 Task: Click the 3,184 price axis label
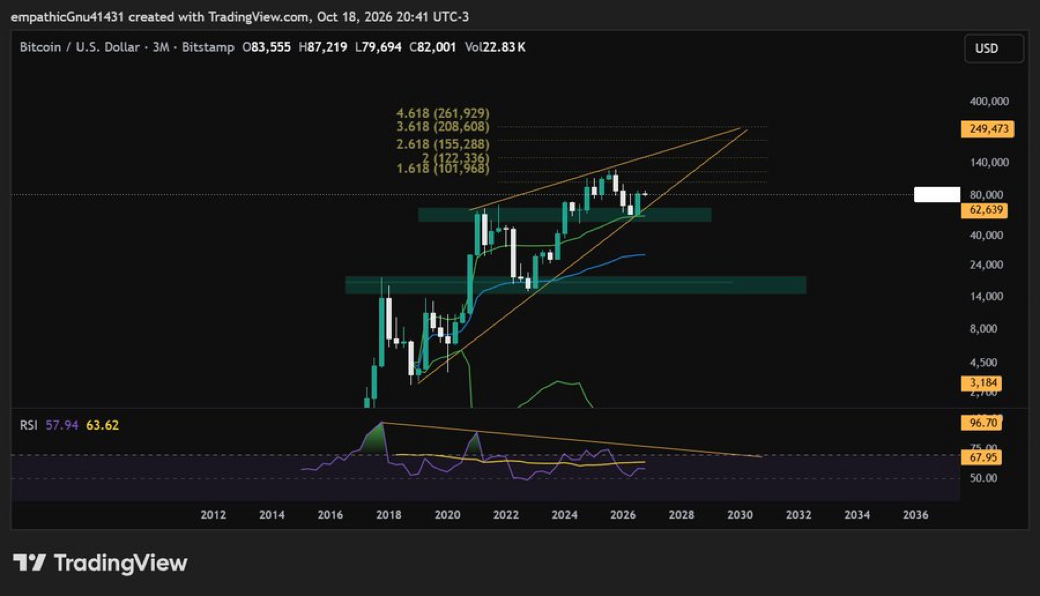982,383
